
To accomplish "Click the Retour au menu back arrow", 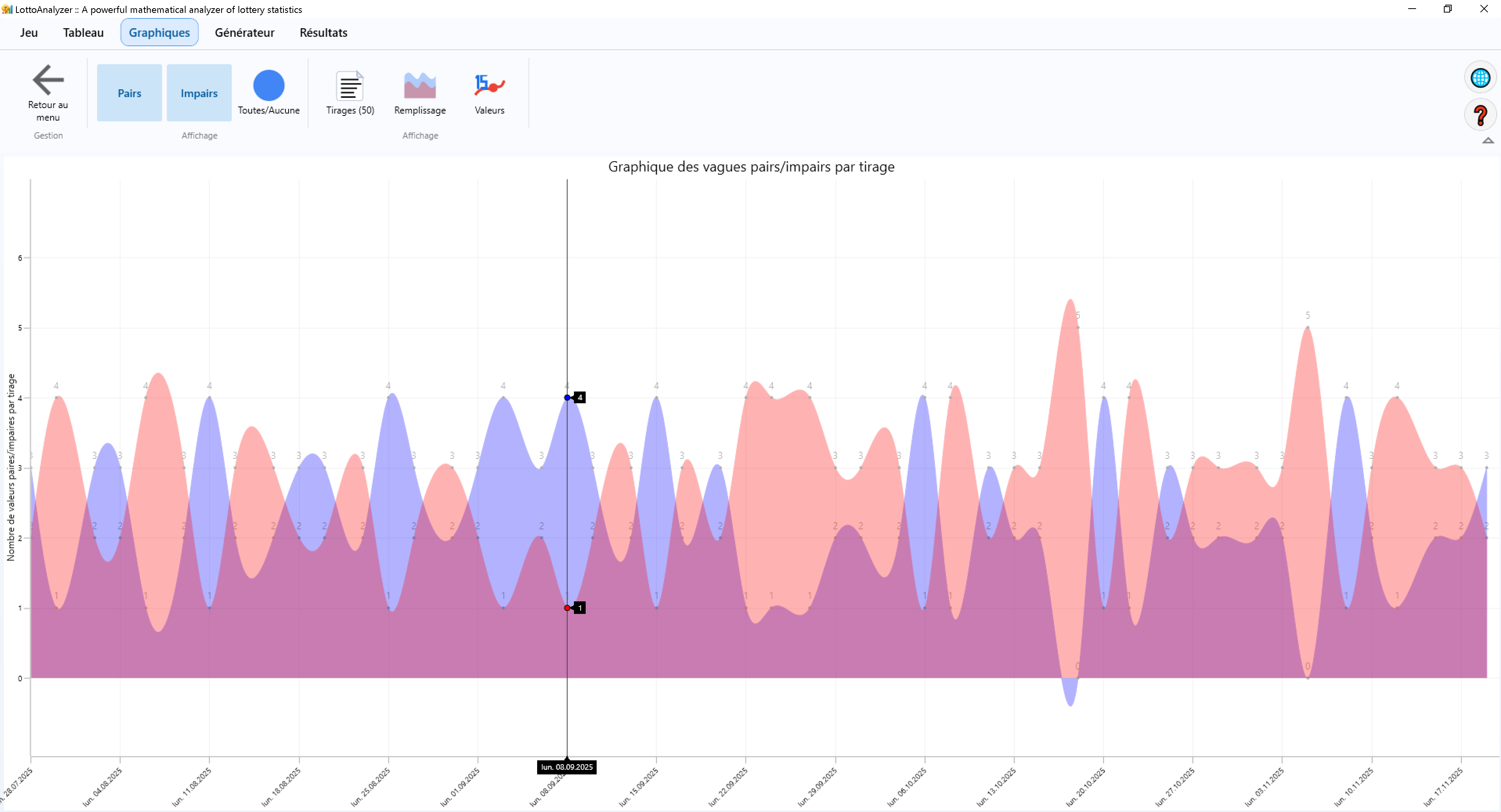I will pos(48,80).
